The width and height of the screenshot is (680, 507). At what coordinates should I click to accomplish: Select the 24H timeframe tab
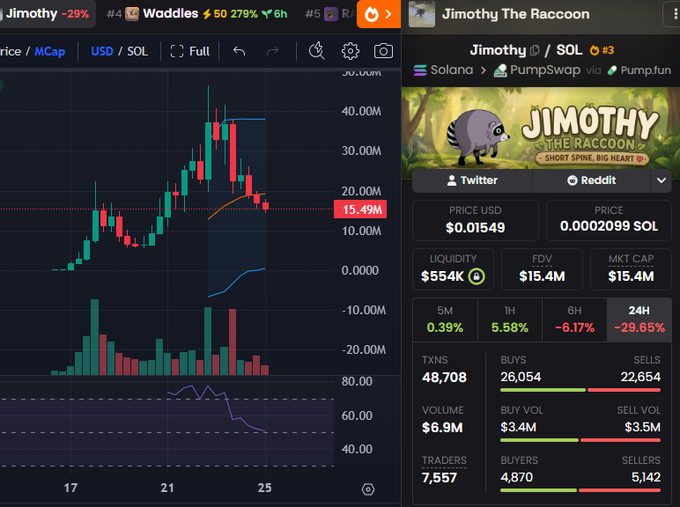point(639,320)
